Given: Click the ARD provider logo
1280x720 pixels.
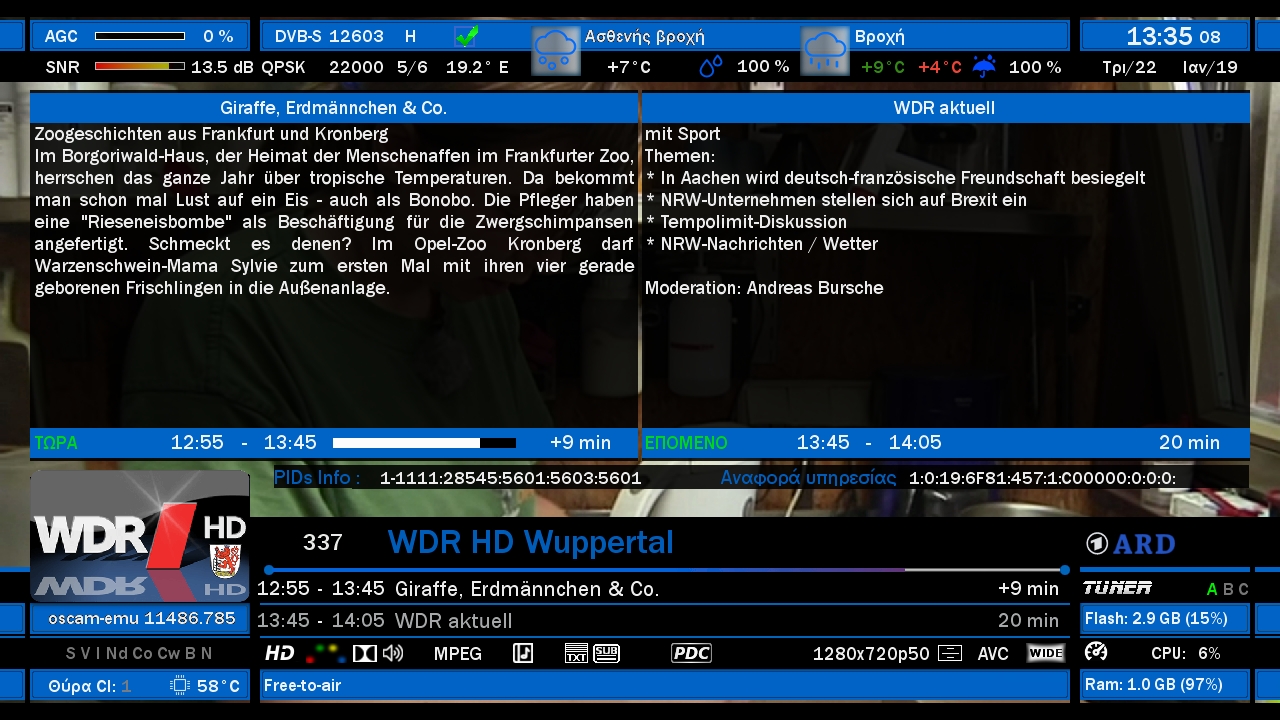Looking at the screenshot, I should [x=1130, y=544].
